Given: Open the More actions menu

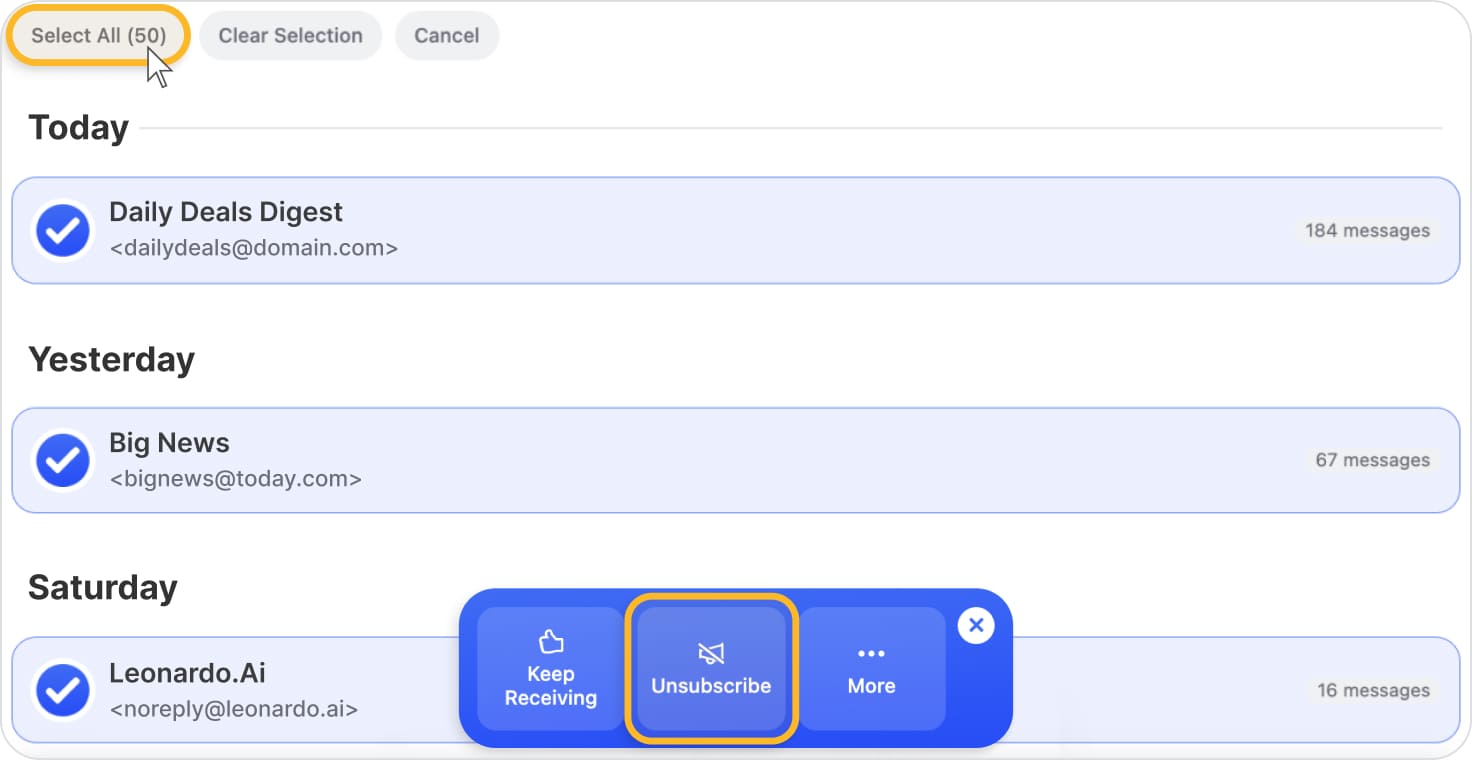Looking at the screenshot, I should tap(870, 667).
